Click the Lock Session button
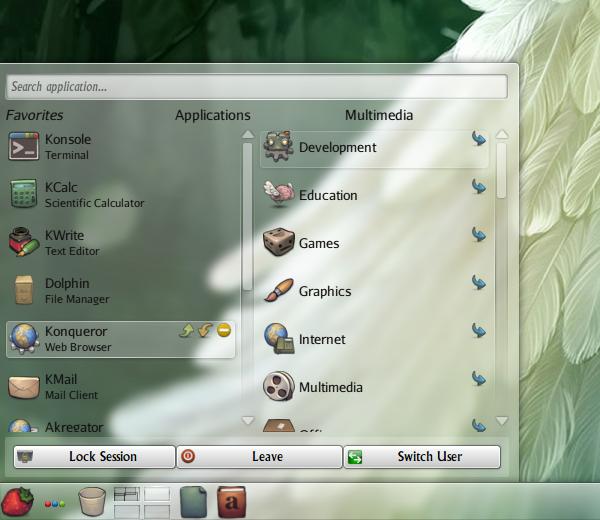The width and height of the screenshot is (600, 520). (x=94, y=456)
